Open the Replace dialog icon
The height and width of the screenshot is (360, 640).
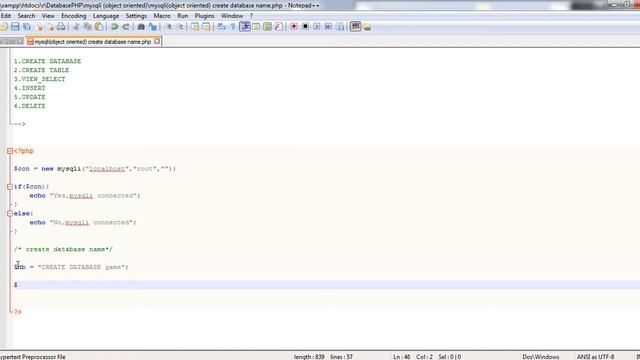point(153,27)
